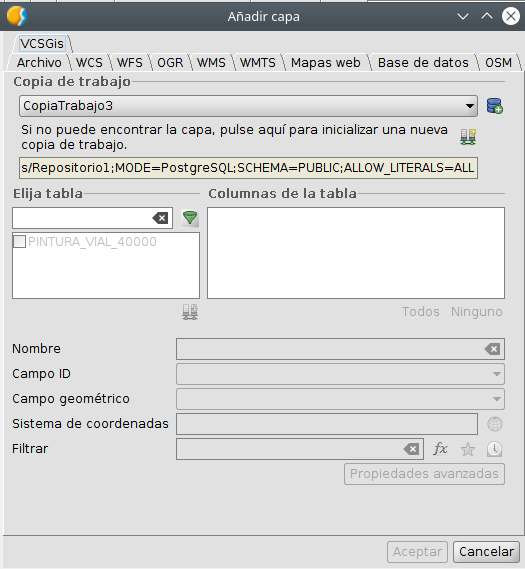Open filter history clock icon
Image resolution: width=525 pixels, height=569 pixels.
point(494,449)
